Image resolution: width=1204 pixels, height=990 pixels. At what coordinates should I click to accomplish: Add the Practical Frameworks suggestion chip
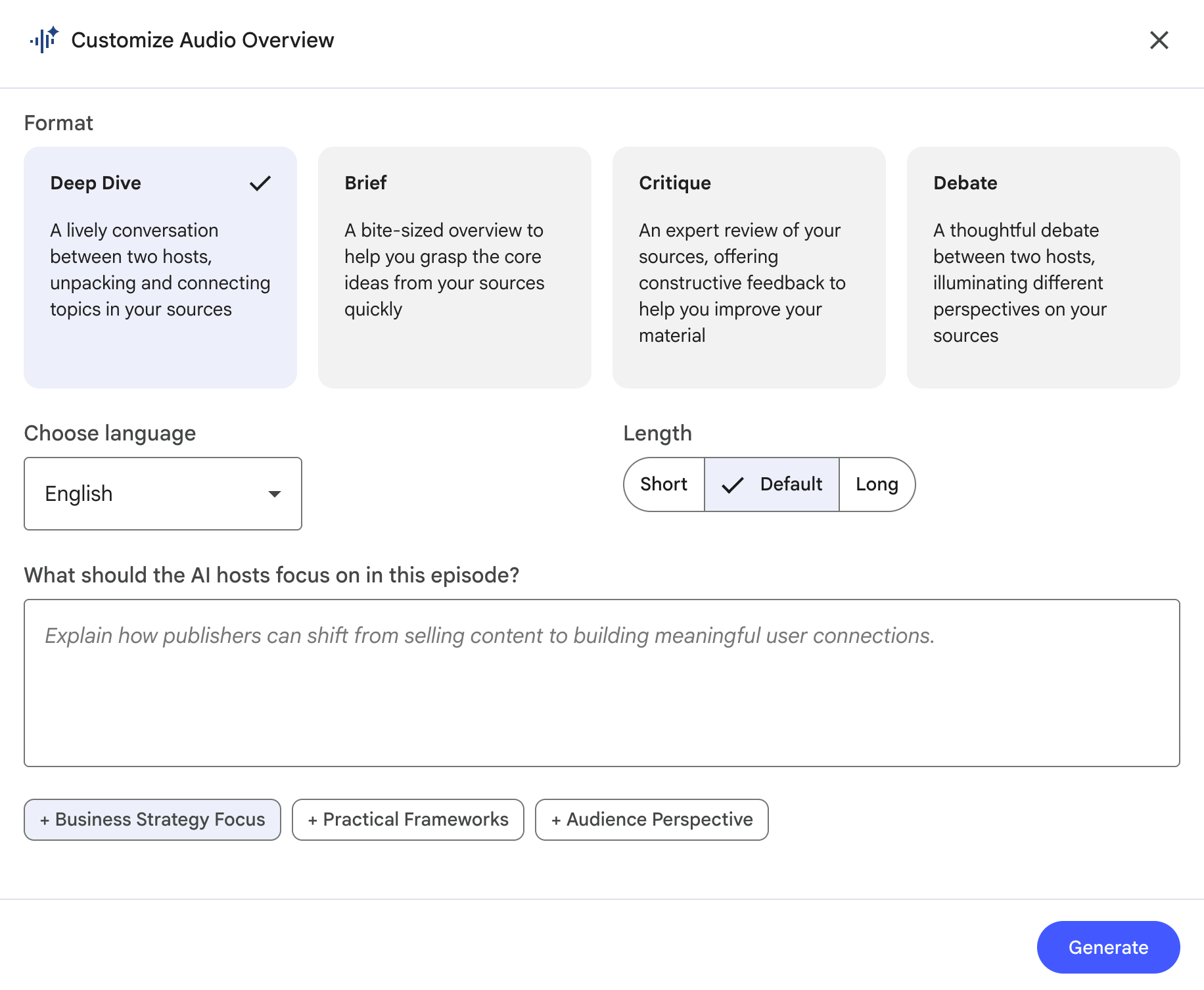[x=408, y=820]
